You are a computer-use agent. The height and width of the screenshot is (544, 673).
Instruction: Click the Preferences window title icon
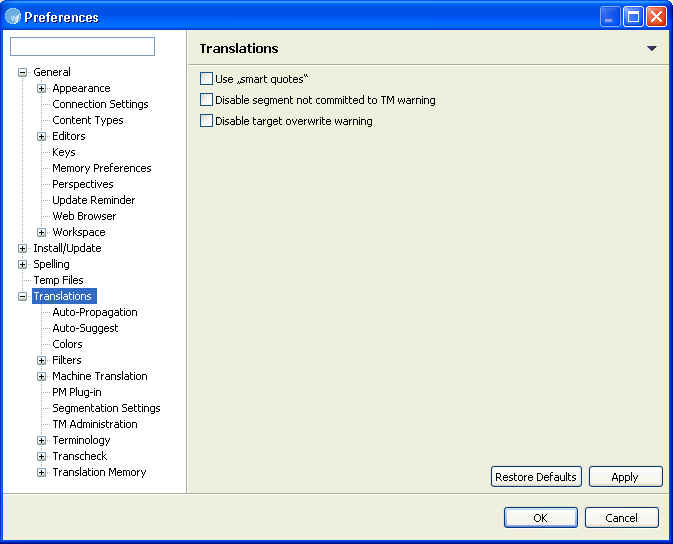click(13, 17)
